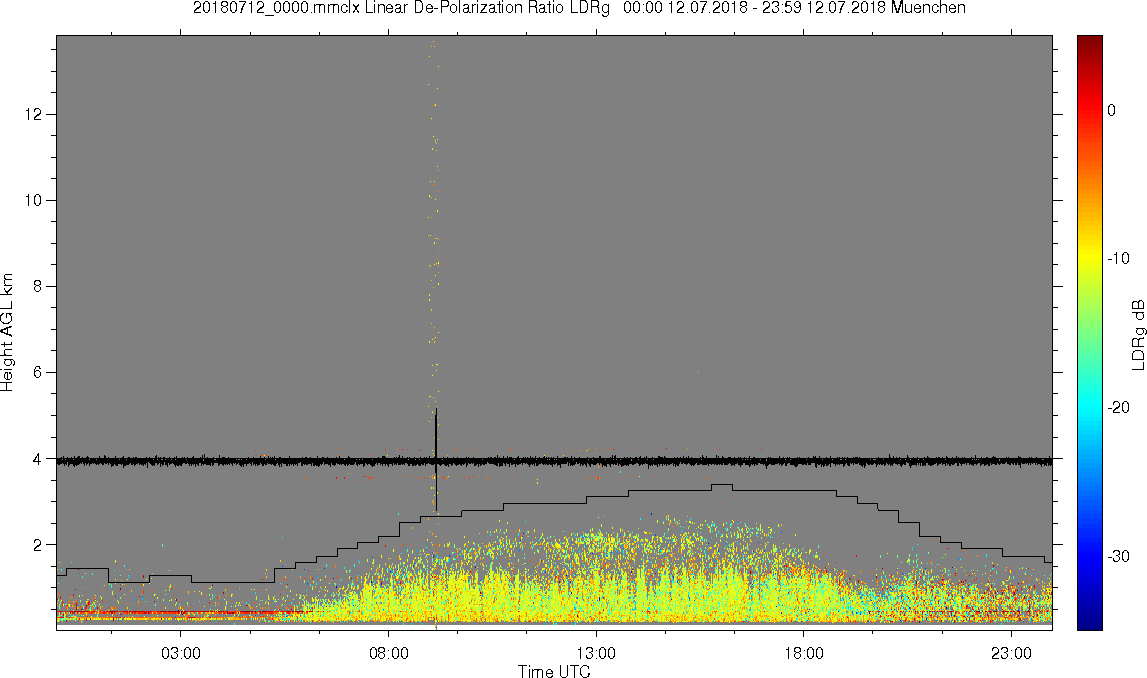Click the colorbar value '-20'
Viewport: 1147px width, 678px height.
(x=1118, y=408)
